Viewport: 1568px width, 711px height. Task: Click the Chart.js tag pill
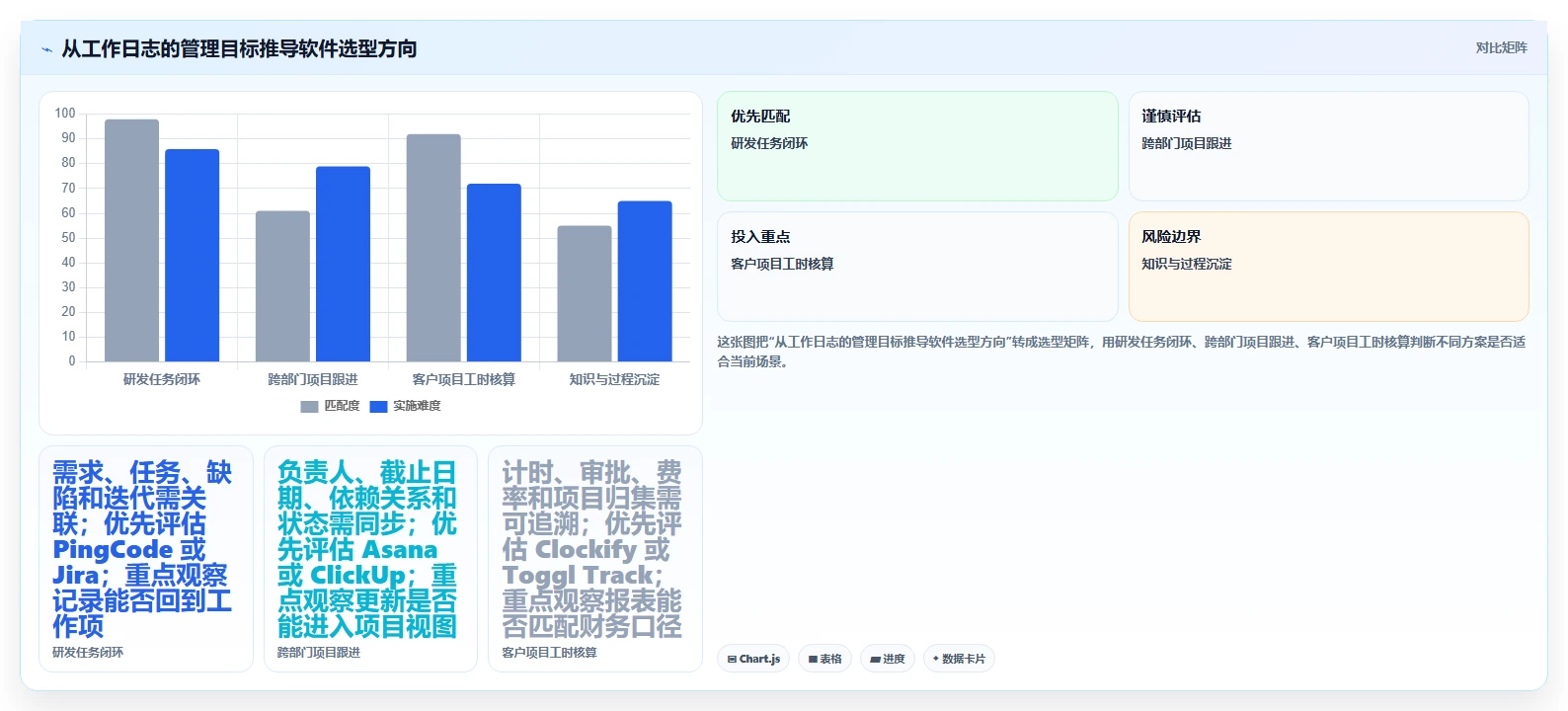(753, 659)
